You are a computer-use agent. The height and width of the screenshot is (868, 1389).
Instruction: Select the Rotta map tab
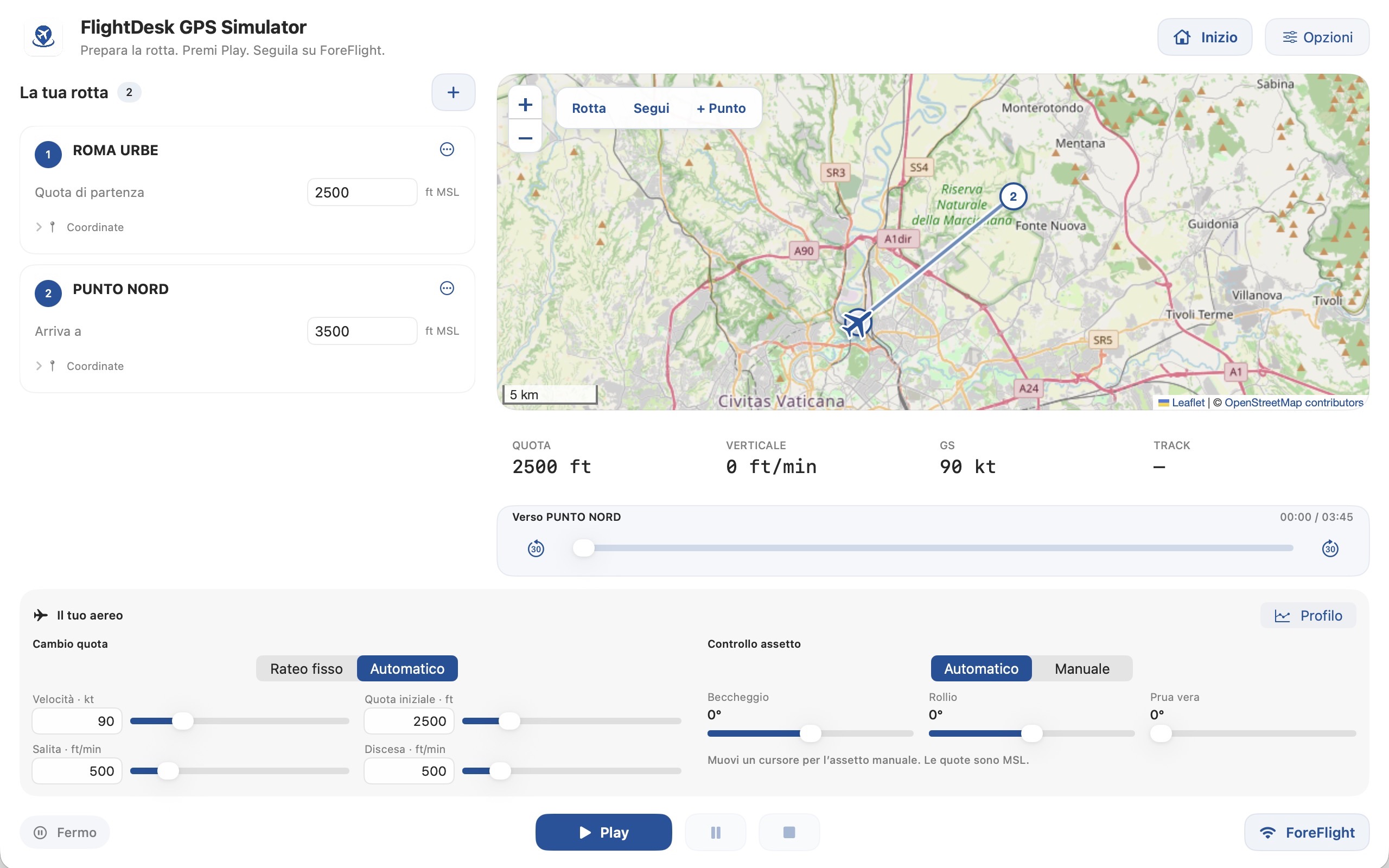pos(588,108)
